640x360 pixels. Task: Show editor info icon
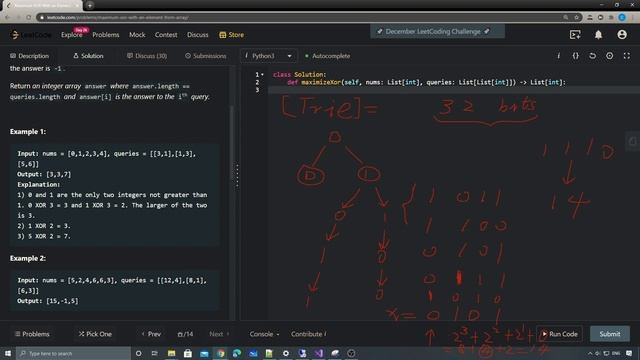(x=558, y=56)
